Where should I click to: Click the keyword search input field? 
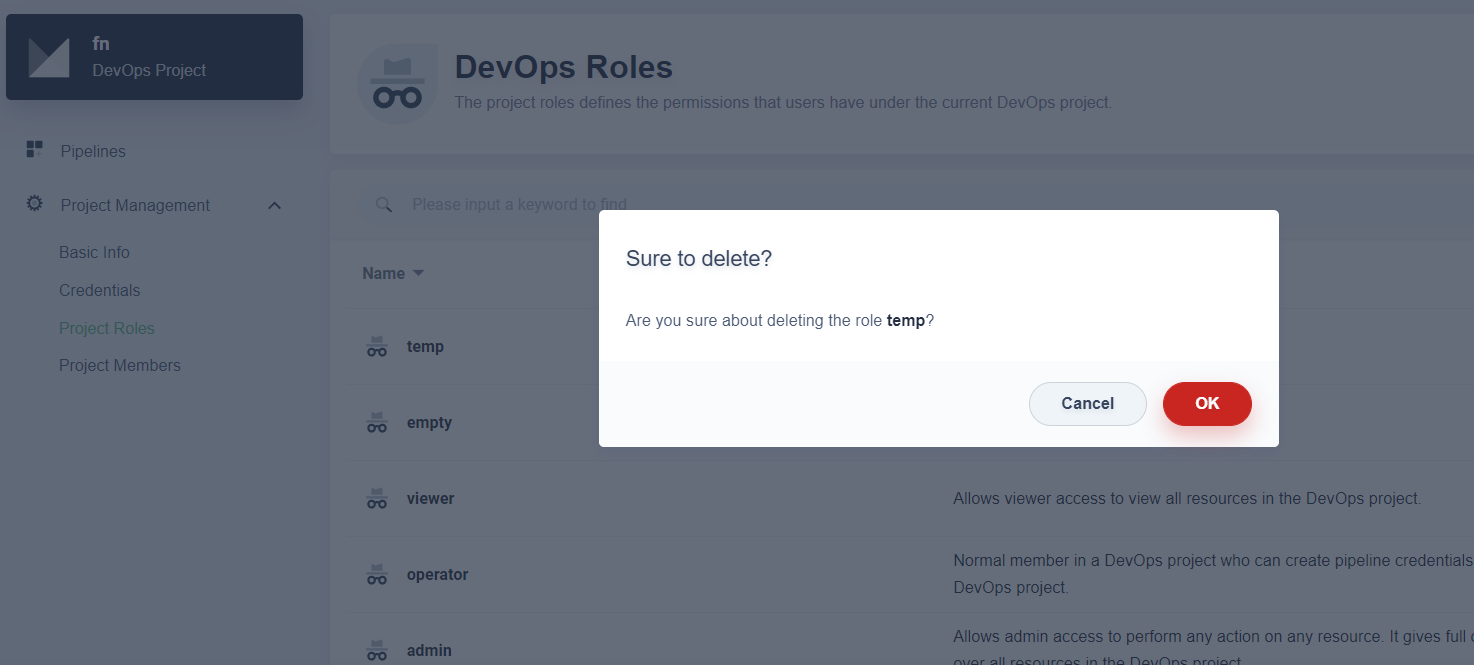point(519,204)
